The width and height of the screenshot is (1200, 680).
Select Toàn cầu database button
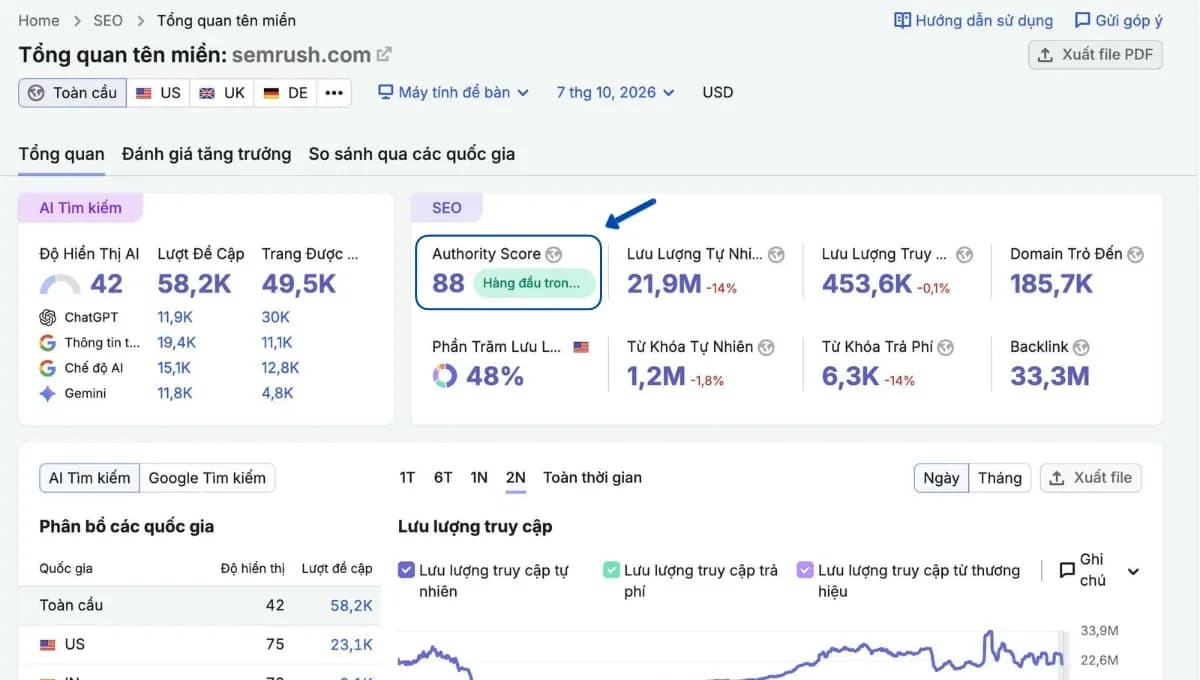[72, 93]
